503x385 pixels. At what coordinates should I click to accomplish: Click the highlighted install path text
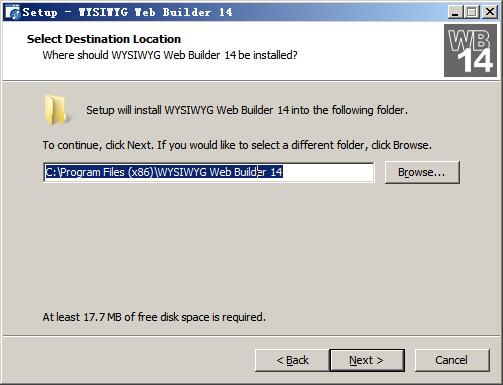click(164, 172)
